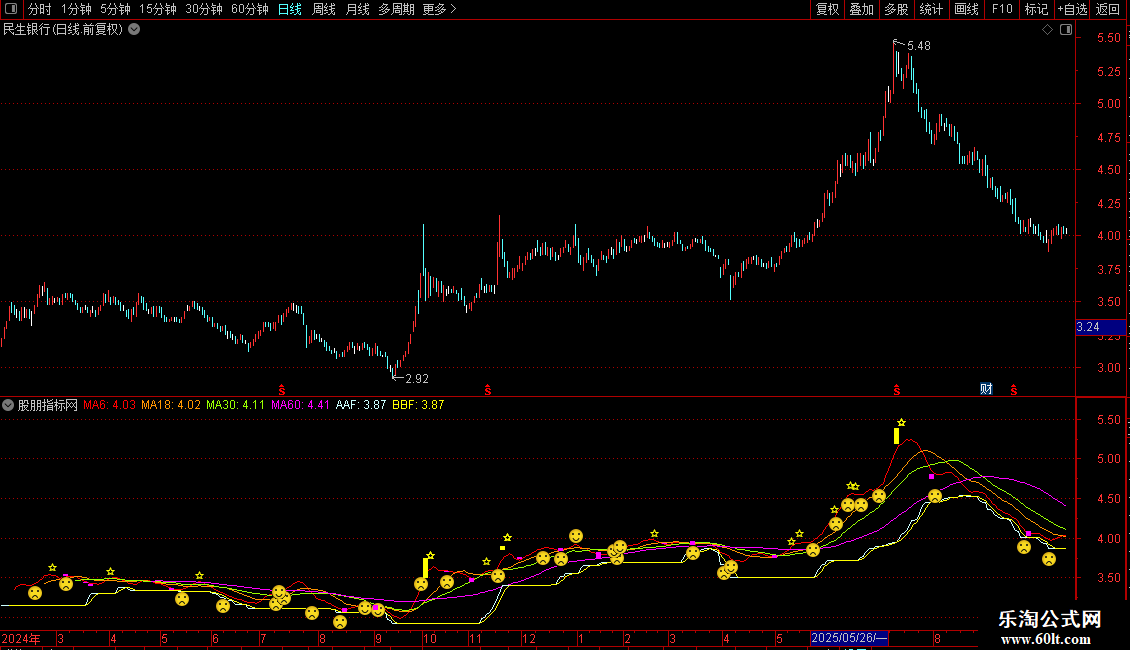The height and width of the screenshot is (650, 1130).
Task: Select the 30分钟 period
Action: pos(204,9)
